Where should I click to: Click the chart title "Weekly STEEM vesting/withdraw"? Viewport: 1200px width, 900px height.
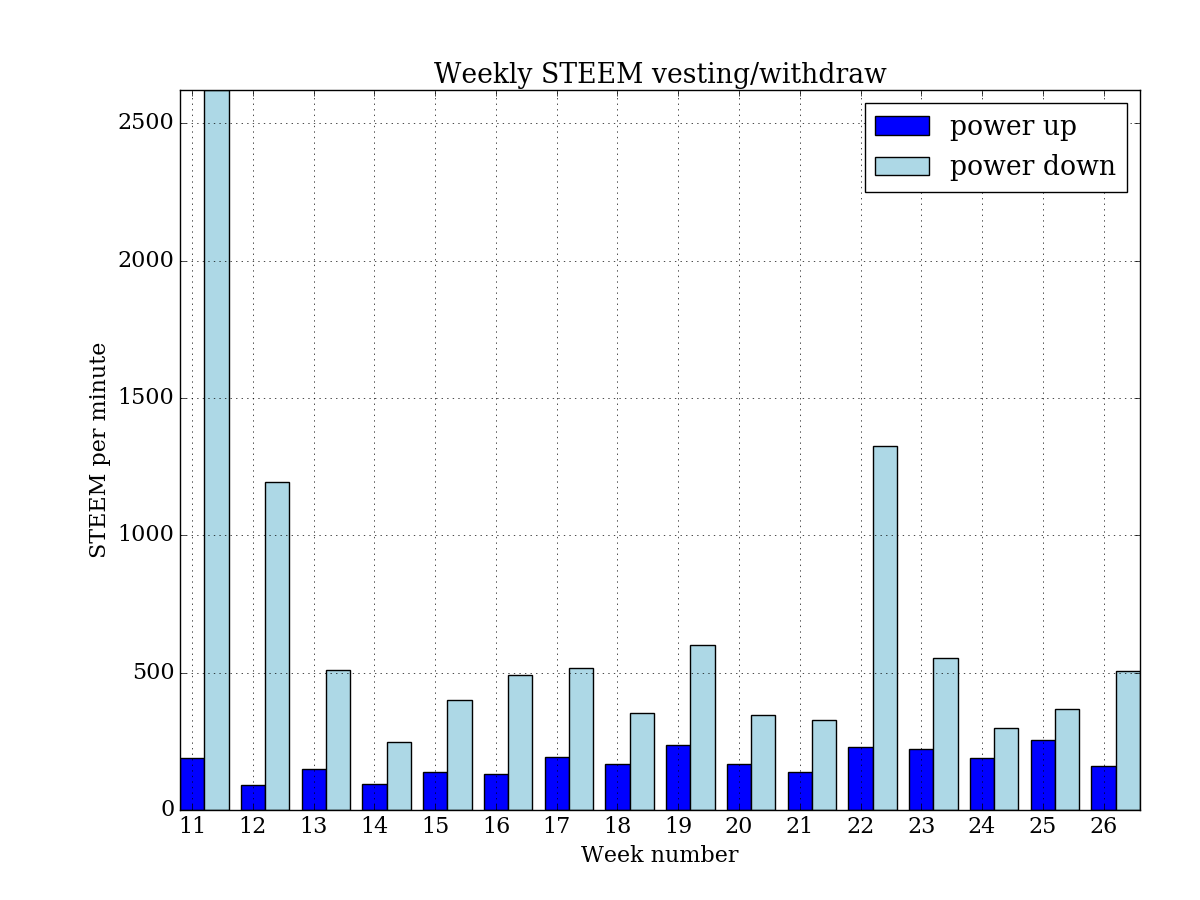[x=660, y=74]
